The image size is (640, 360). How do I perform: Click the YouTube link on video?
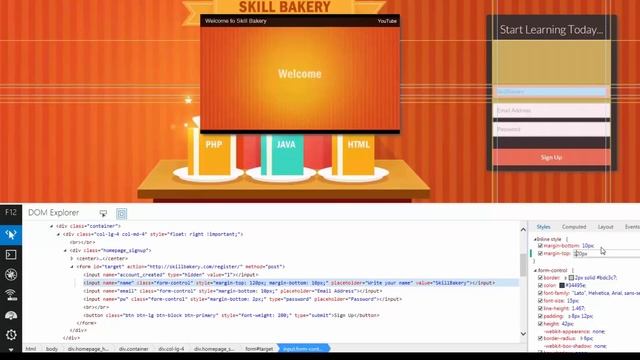click(387, 21)
